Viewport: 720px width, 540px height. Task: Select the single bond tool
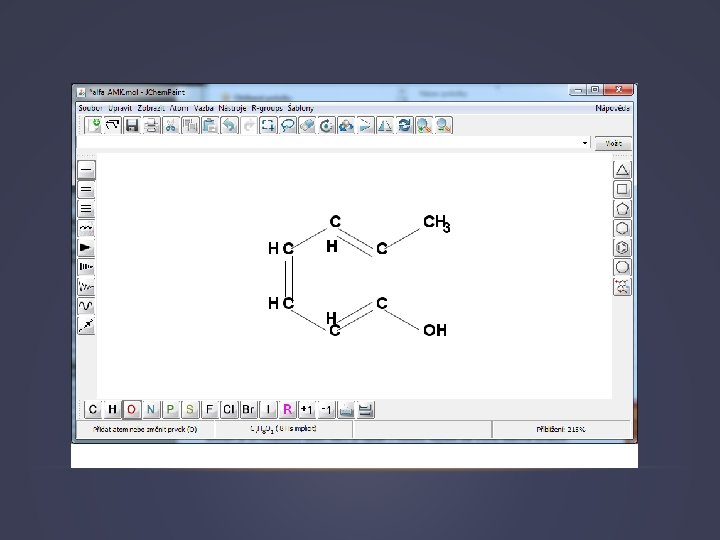[86, 170]
